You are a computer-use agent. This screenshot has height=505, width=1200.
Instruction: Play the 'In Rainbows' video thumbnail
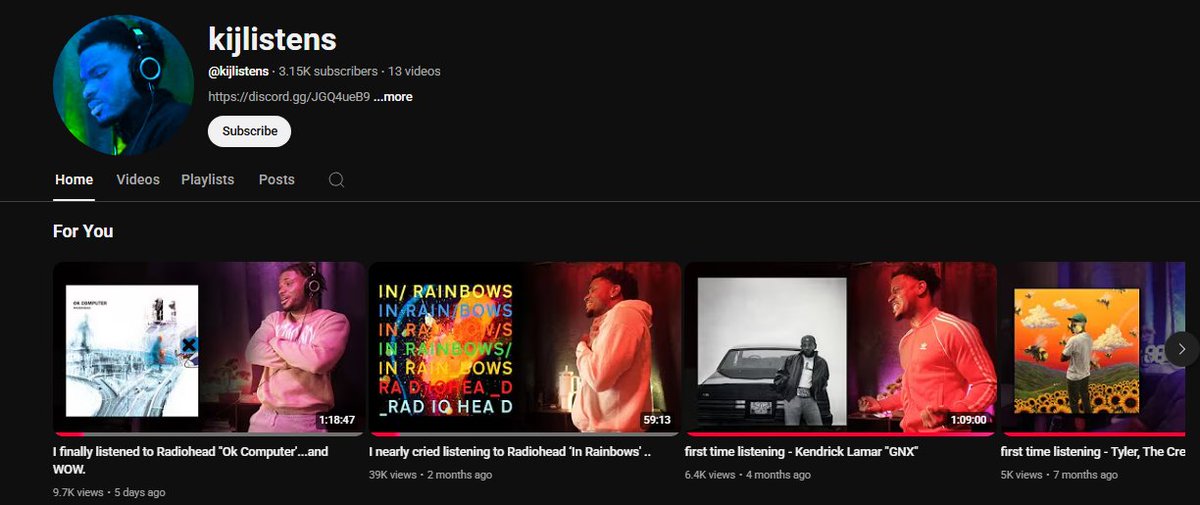click(525, 349)
